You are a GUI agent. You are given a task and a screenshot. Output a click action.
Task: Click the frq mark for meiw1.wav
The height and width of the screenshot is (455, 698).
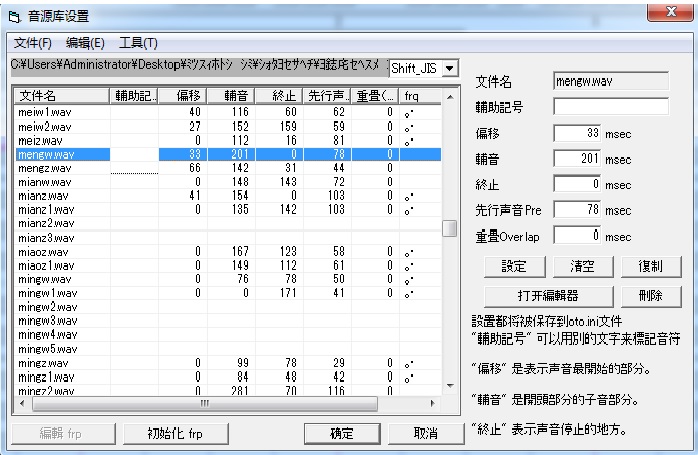point(409,114)
